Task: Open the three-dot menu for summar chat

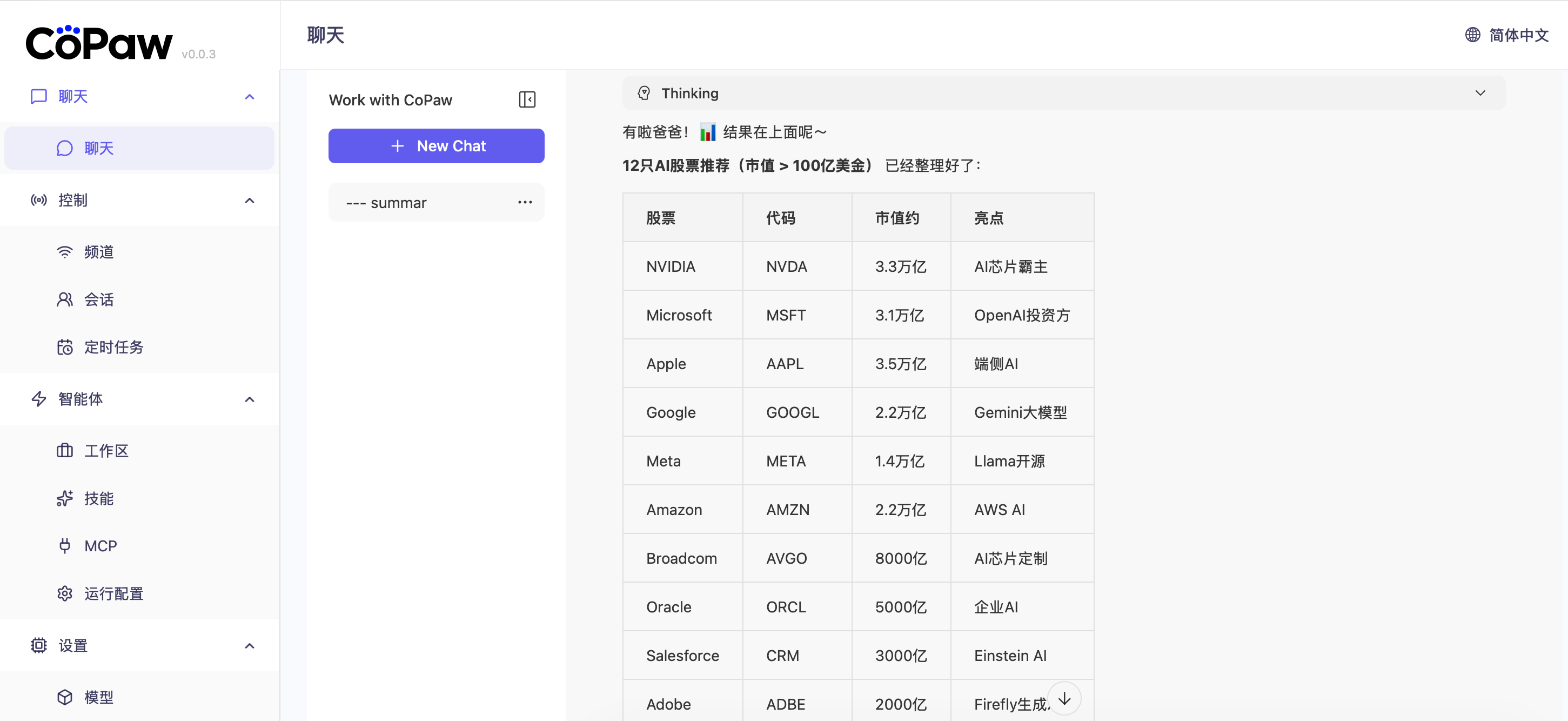Action: pyautogui.click(x=525, y=202)
